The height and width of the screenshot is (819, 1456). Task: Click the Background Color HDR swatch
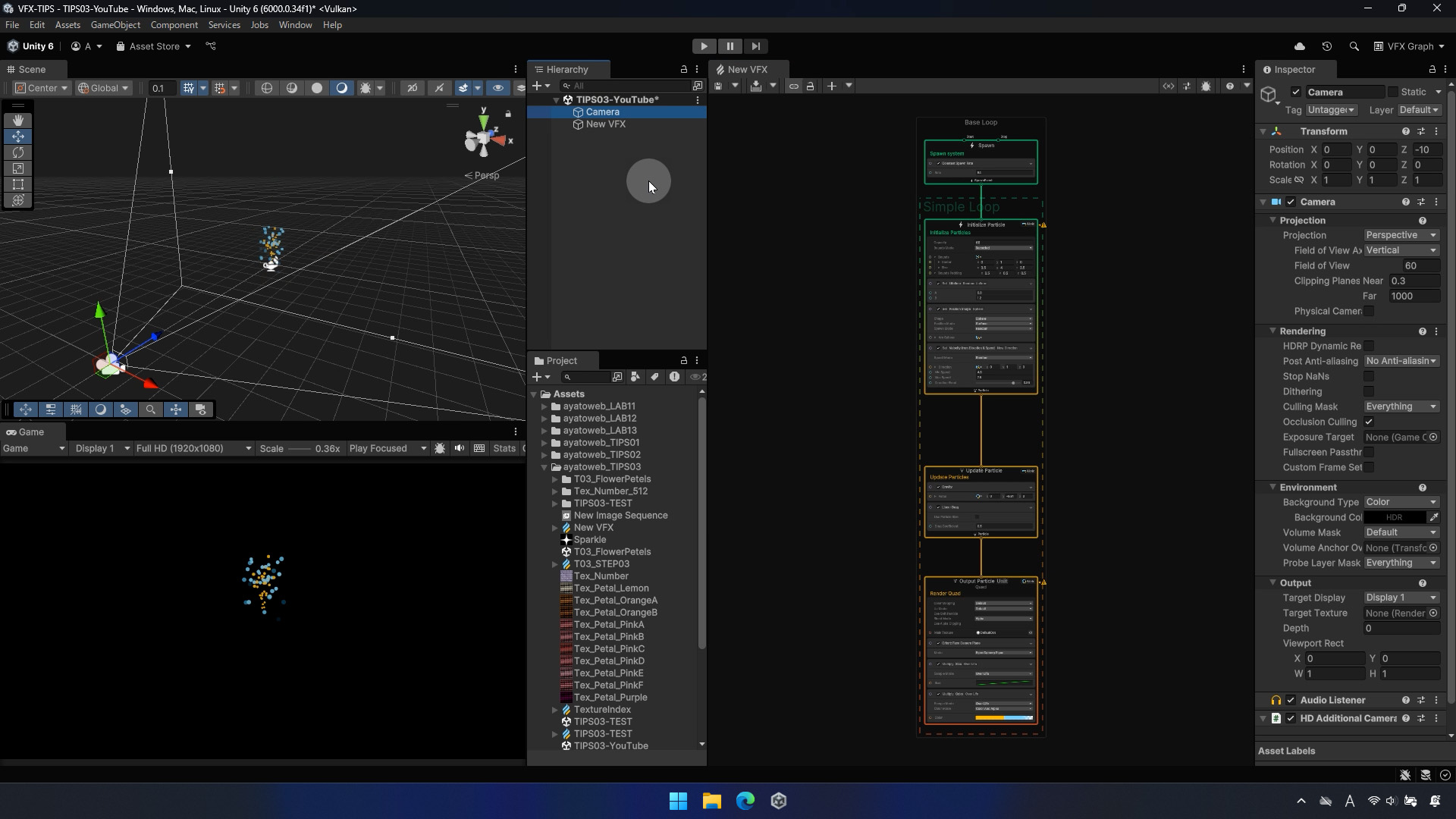coord(1394,517)
